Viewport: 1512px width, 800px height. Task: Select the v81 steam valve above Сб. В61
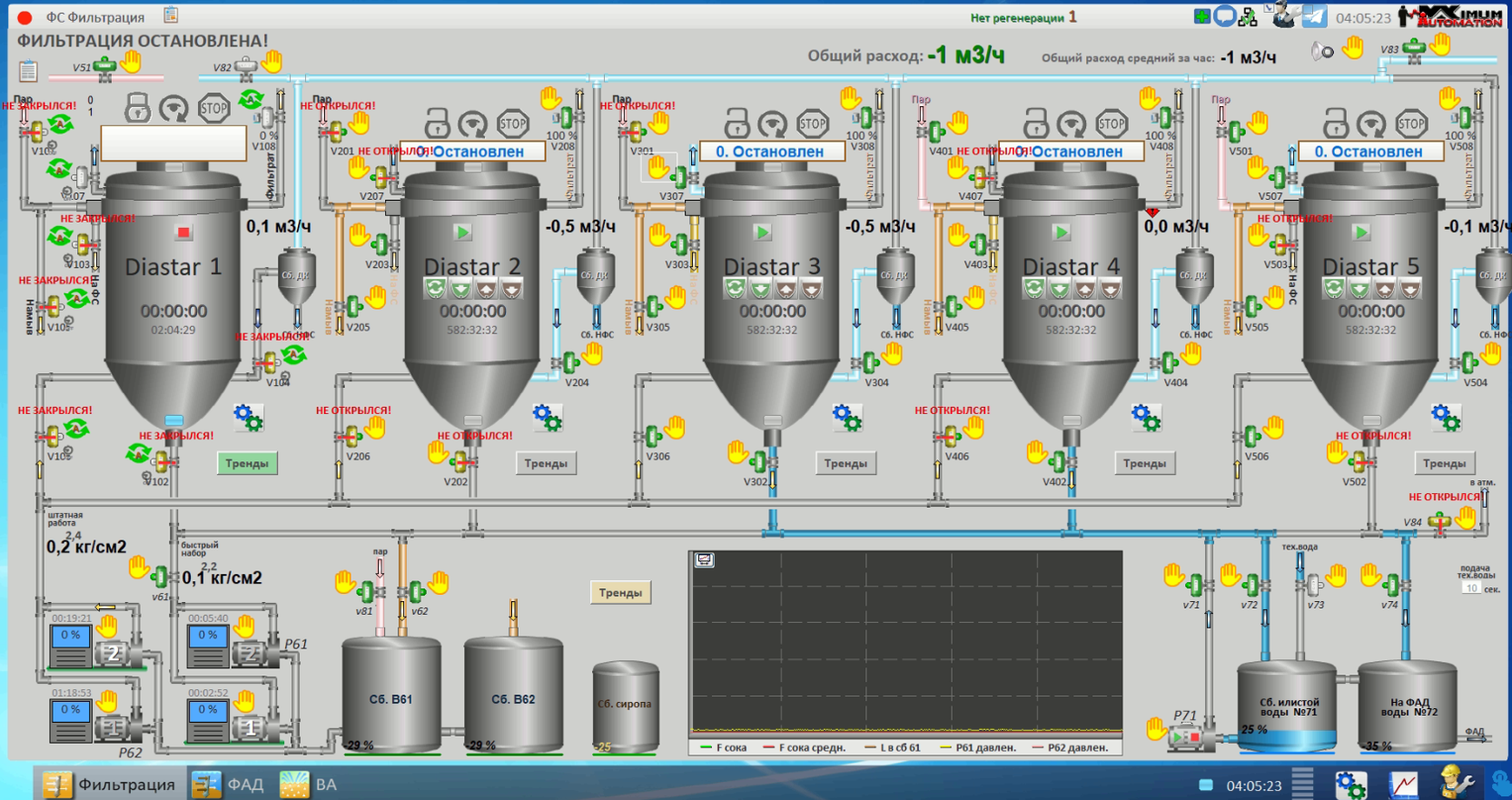point(367,592)
